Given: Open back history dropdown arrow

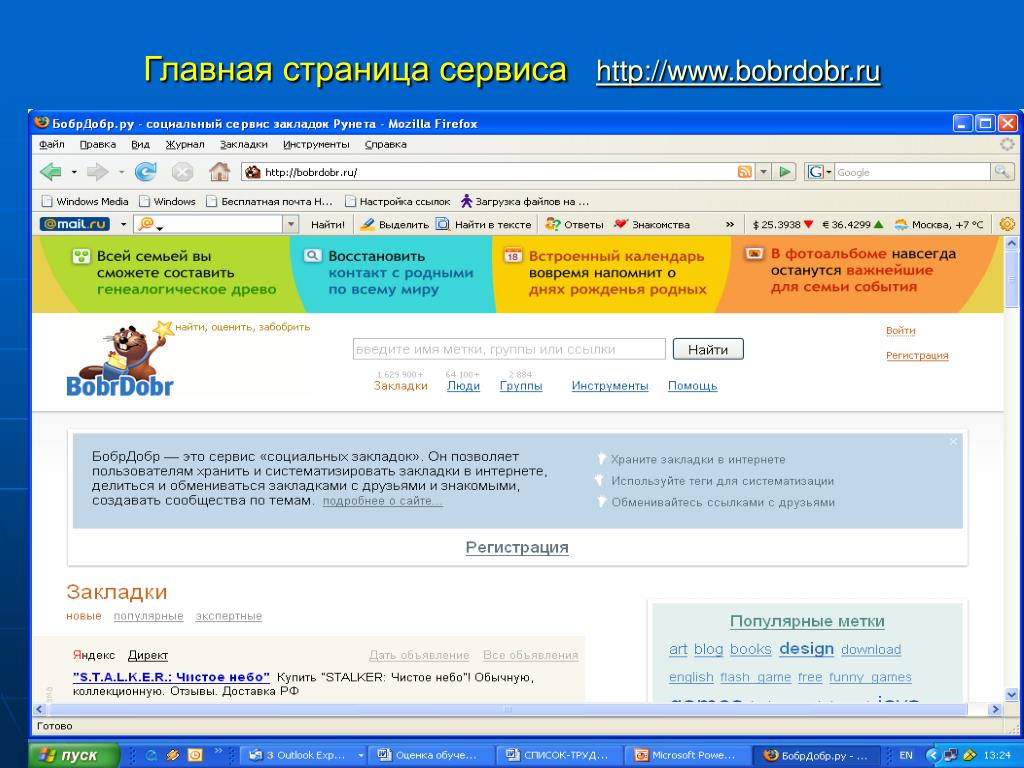Looking at the screenshot, I should pos(74,172).
